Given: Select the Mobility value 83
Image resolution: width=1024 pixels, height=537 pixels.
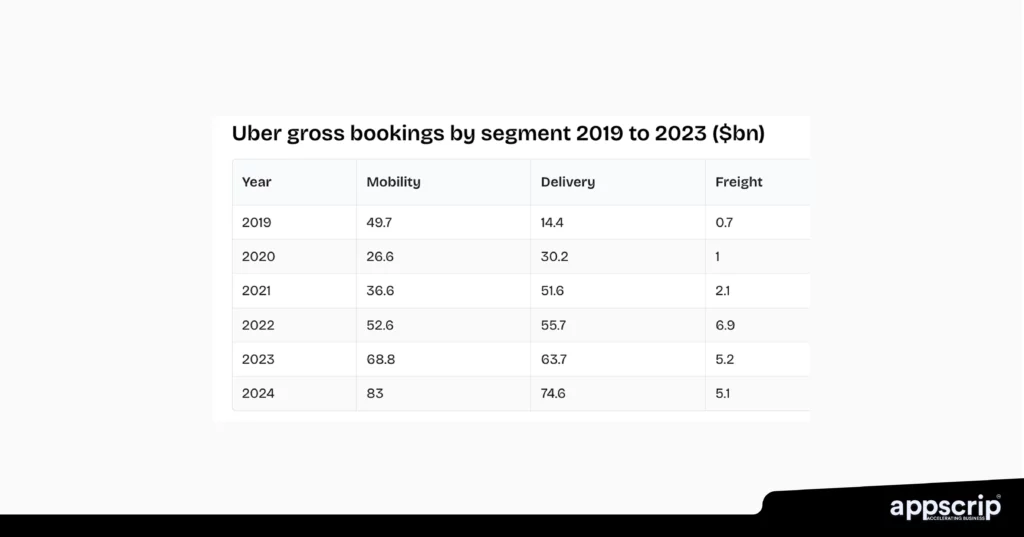Looking at the screenshot, I should pos(375,393).
